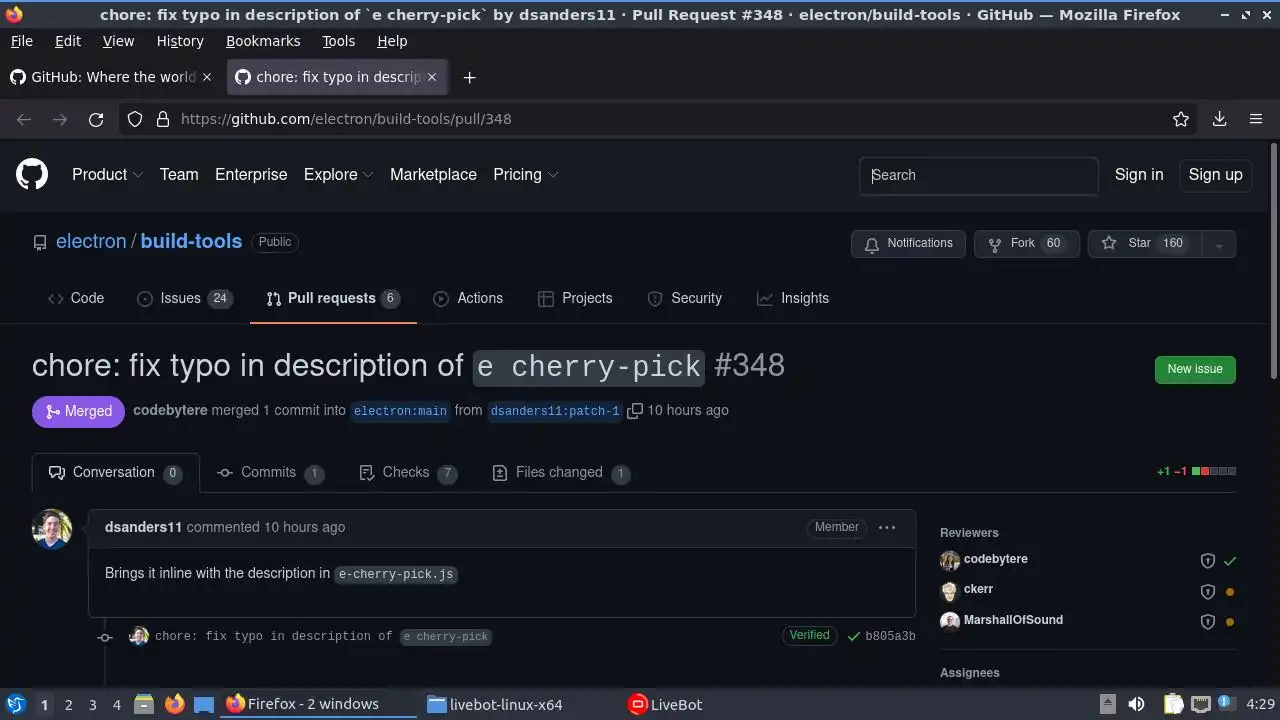Close the 'GitHub: Where the world' tab
1280x720 pixels.
pyautogui.click(x=207, y=77)
